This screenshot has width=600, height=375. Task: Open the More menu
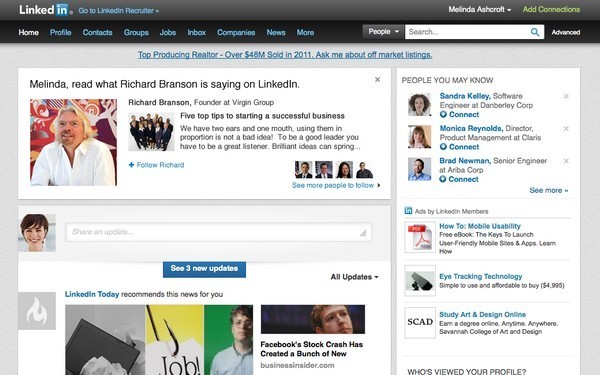(x=305, y=33)
